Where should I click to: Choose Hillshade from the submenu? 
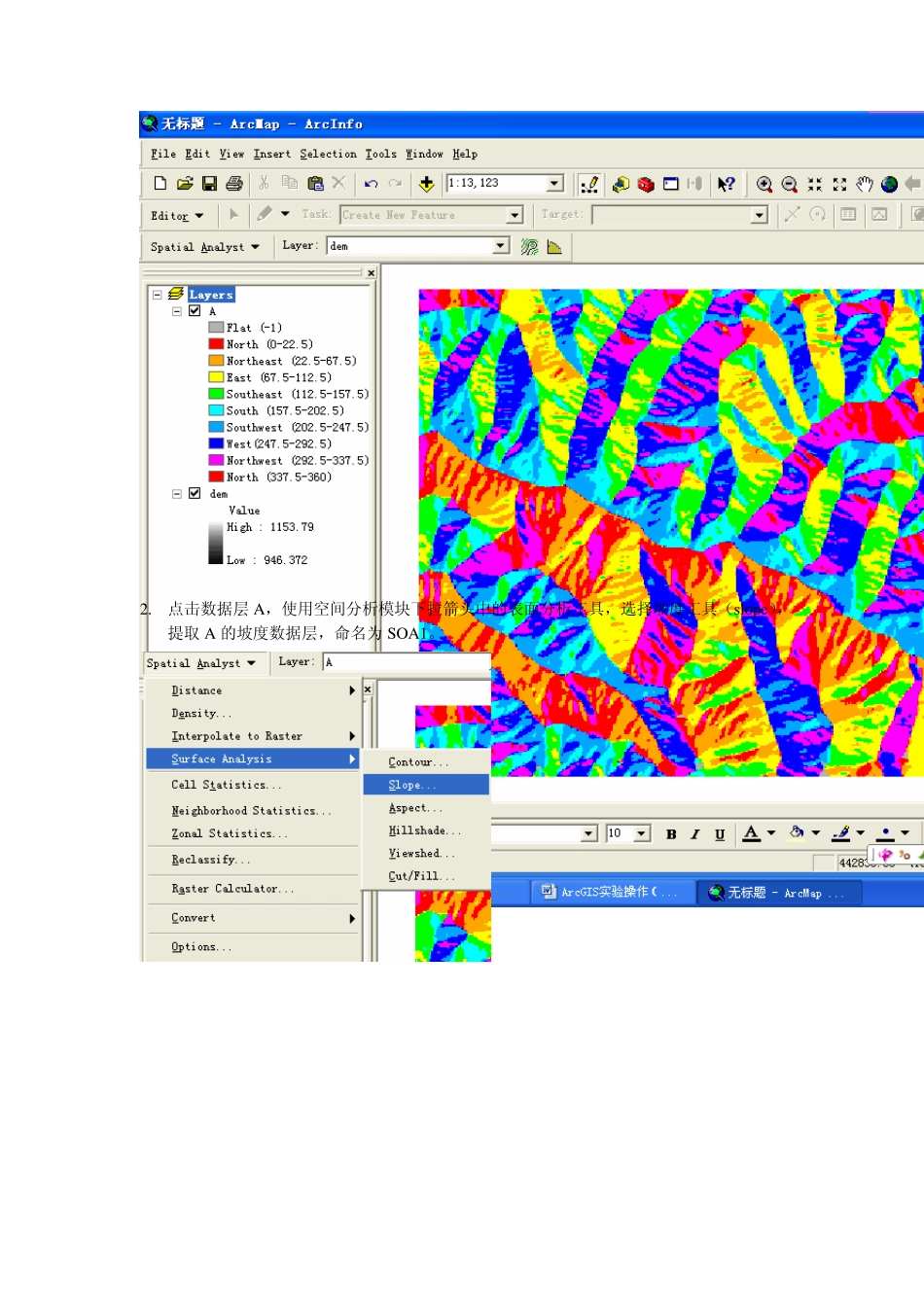click(x=426, y=830)
